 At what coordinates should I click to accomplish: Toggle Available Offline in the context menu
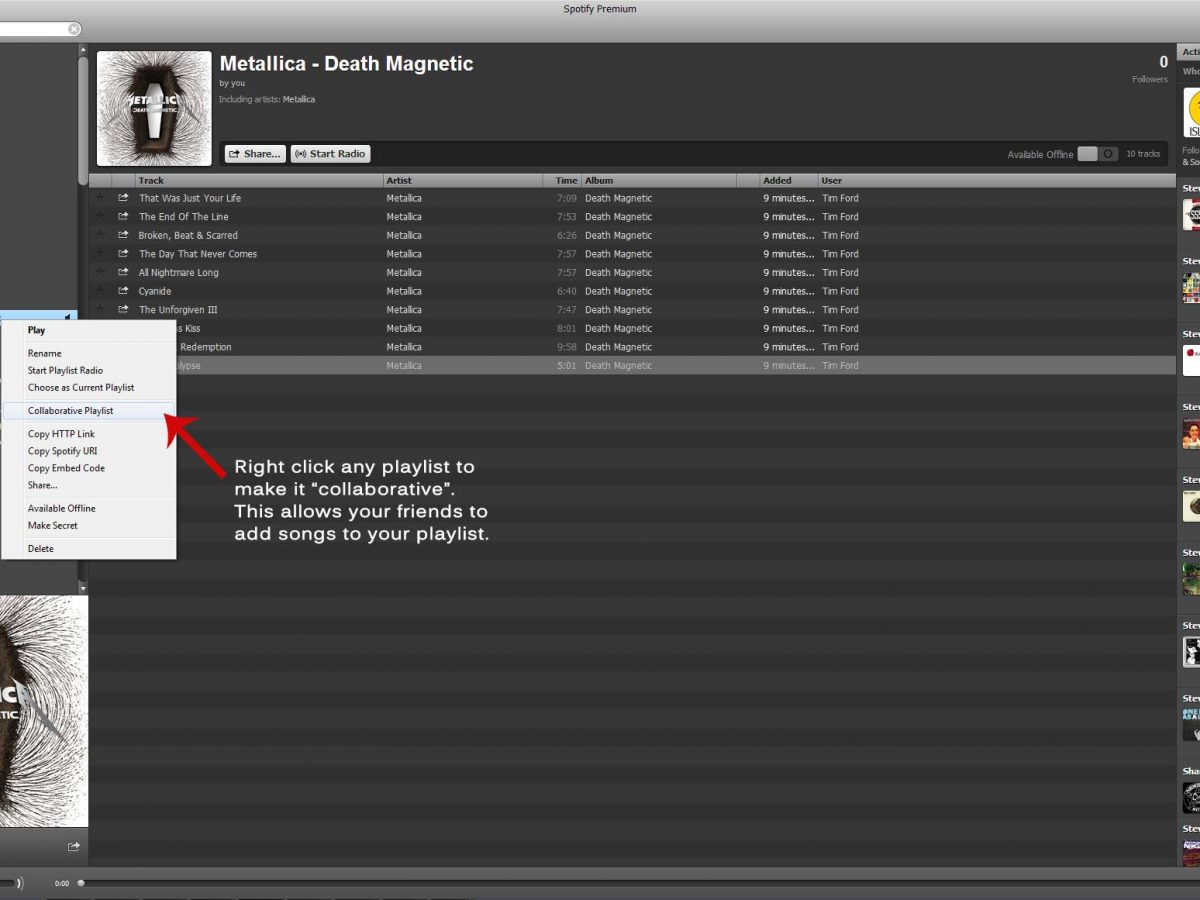point(61,508)
